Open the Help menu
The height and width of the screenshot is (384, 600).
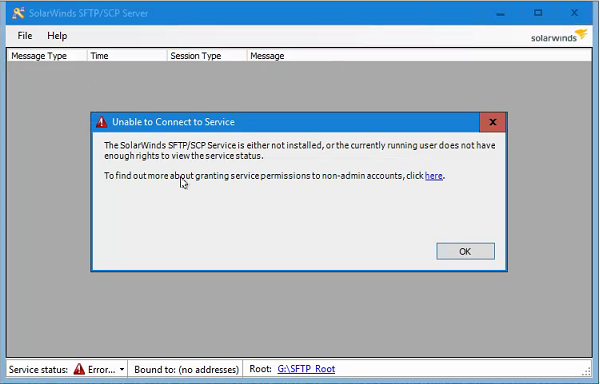click(x=57, y=36)
